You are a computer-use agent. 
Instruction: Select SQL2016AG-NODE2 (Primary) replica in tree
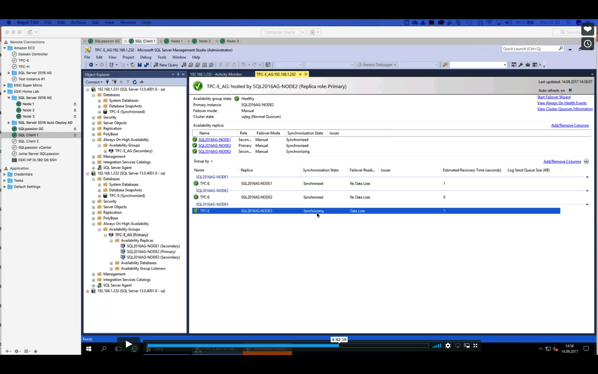click(x=151, y=252)
